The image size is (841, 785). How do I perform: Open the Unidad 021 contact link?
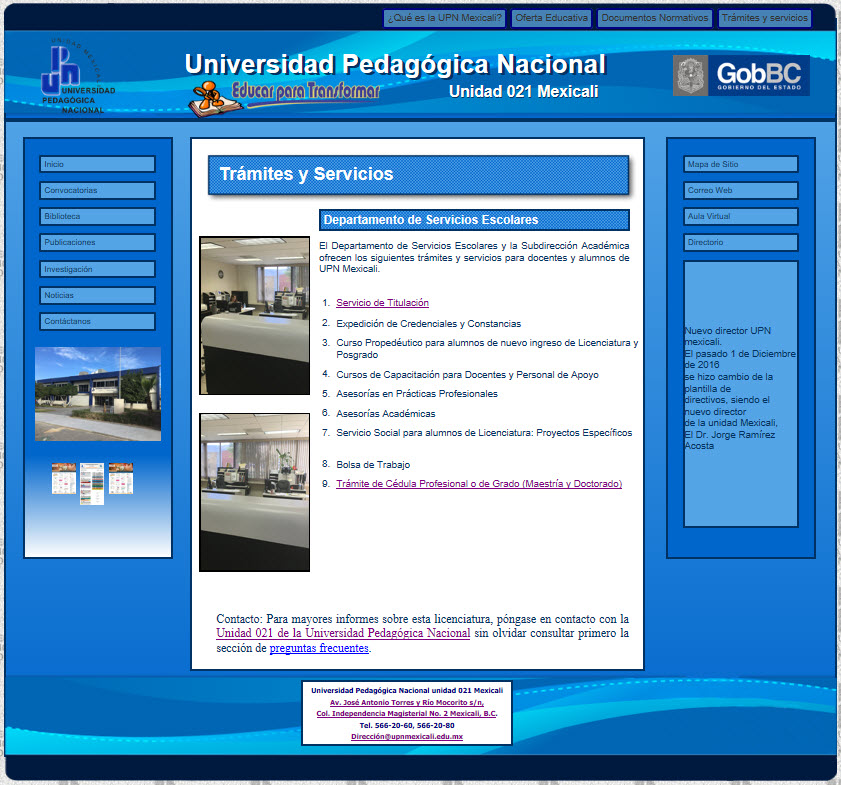(343, 633)
